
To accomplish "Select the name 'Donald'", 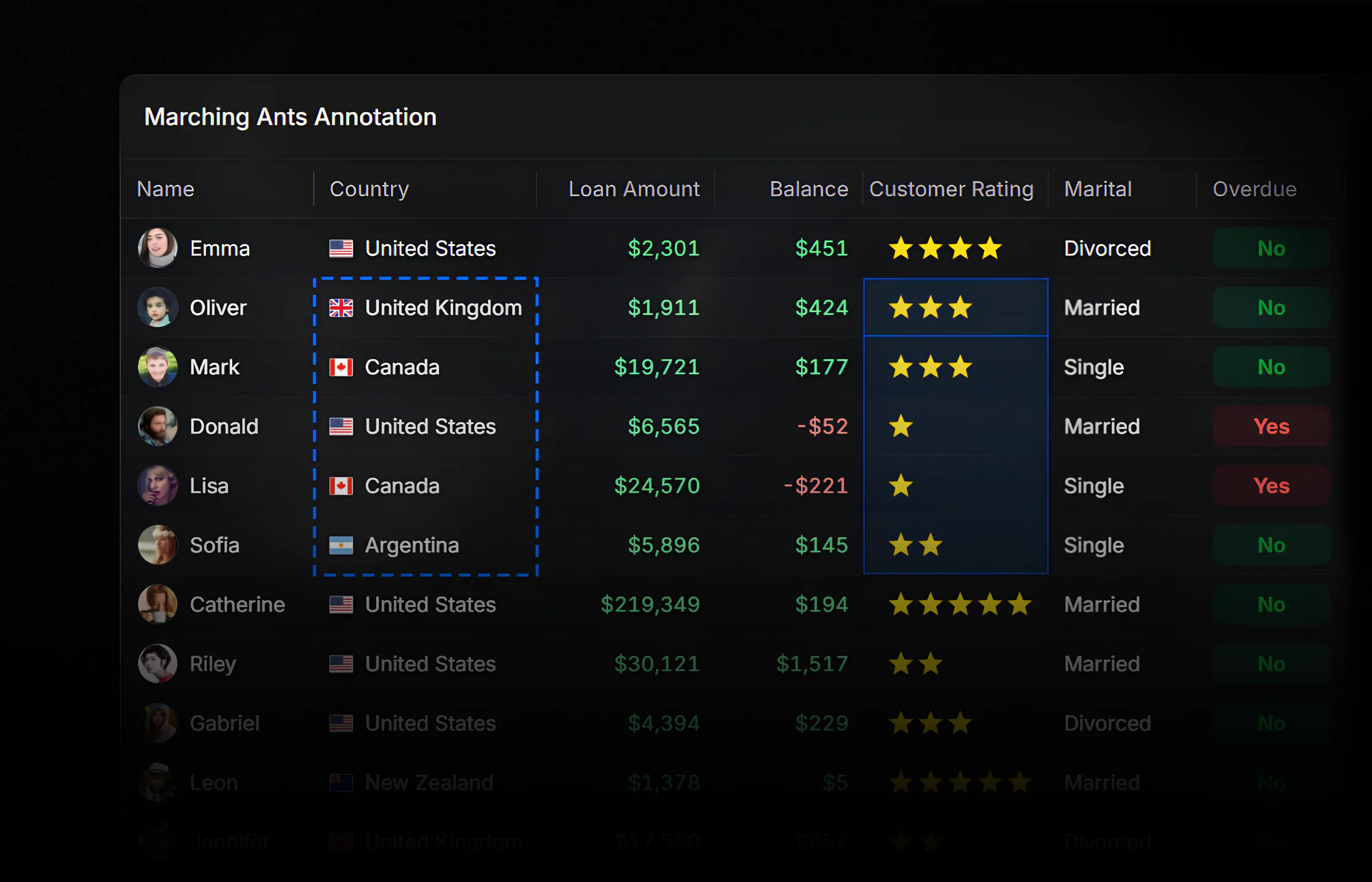I will click(x=224, y=427).
